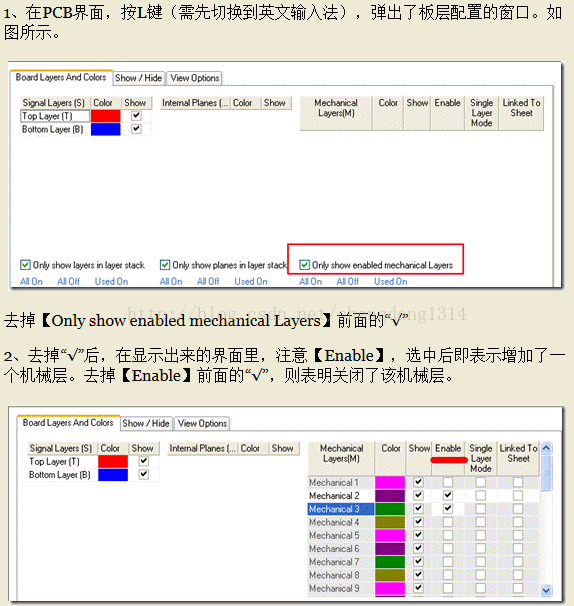Image resolution: width=574 pixels, height=606 pixels.
Task: Toggle Only show layers in layer stack
Action: pyautogui.click(x=25, y=265)
